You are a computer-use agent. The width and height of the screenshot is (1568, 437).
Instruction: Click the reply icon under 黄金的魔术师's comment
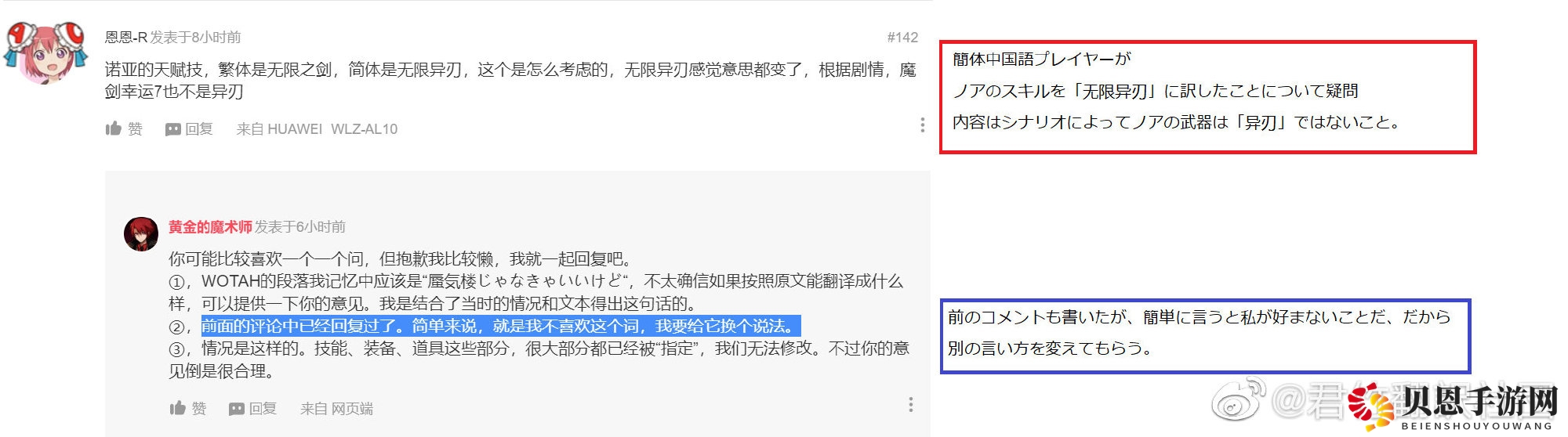click(x=237, y=409)
